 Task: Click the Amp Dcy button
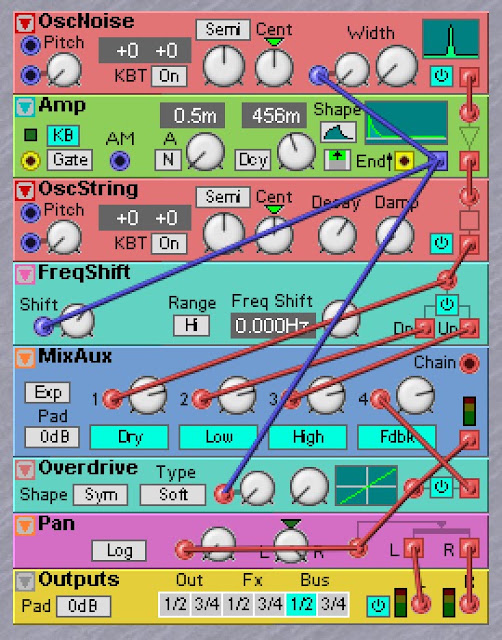point(253,160)
